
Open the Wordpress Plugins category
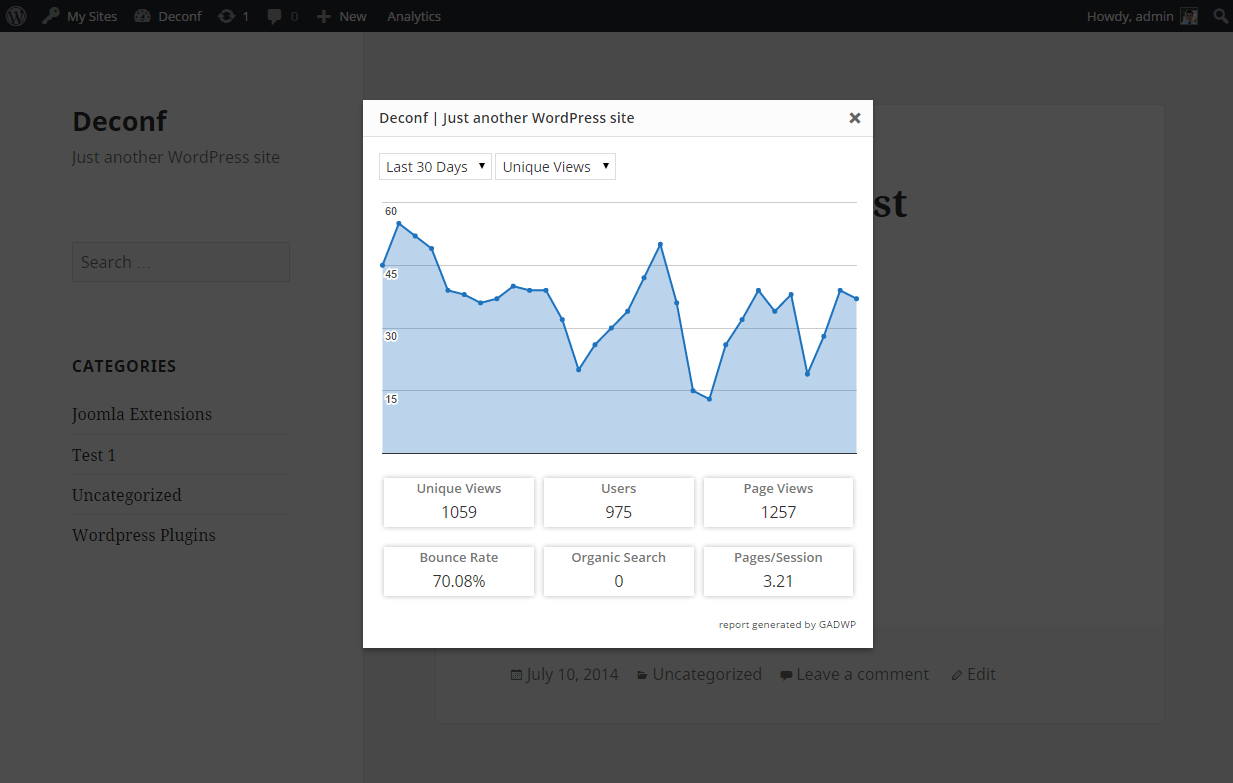click(144, 535)
